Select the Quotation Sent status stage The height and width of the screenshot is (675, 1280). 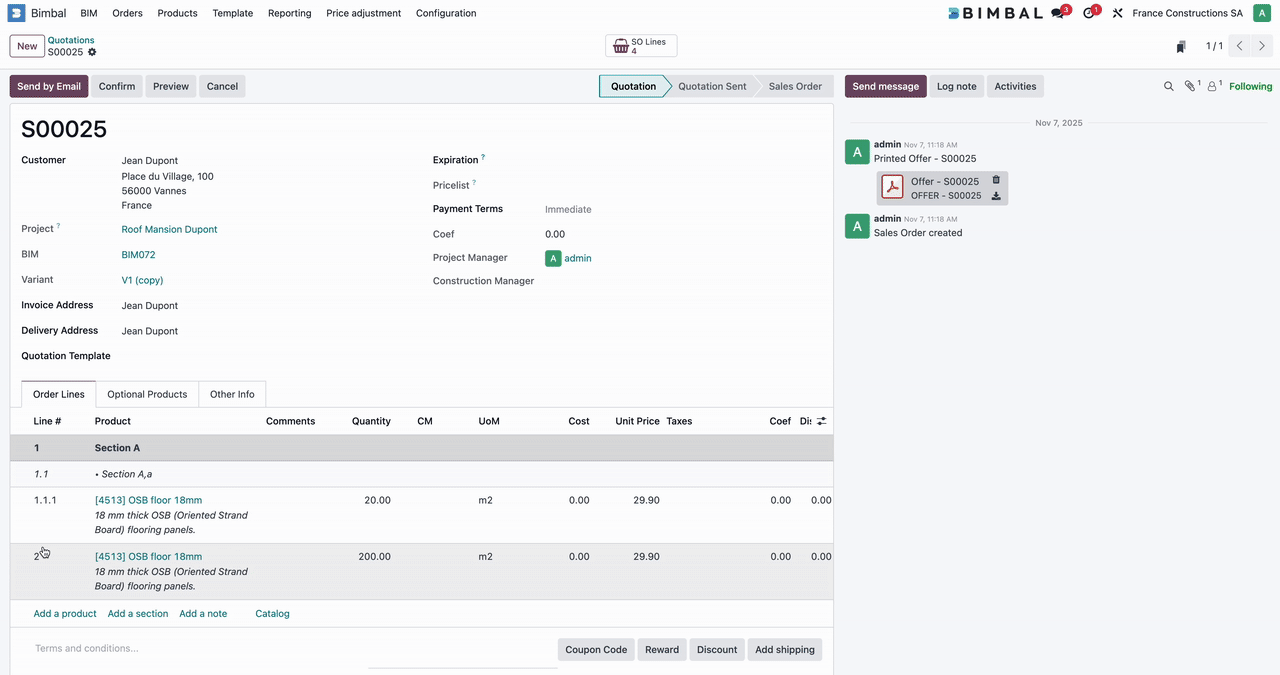click(x=712, y=87)
